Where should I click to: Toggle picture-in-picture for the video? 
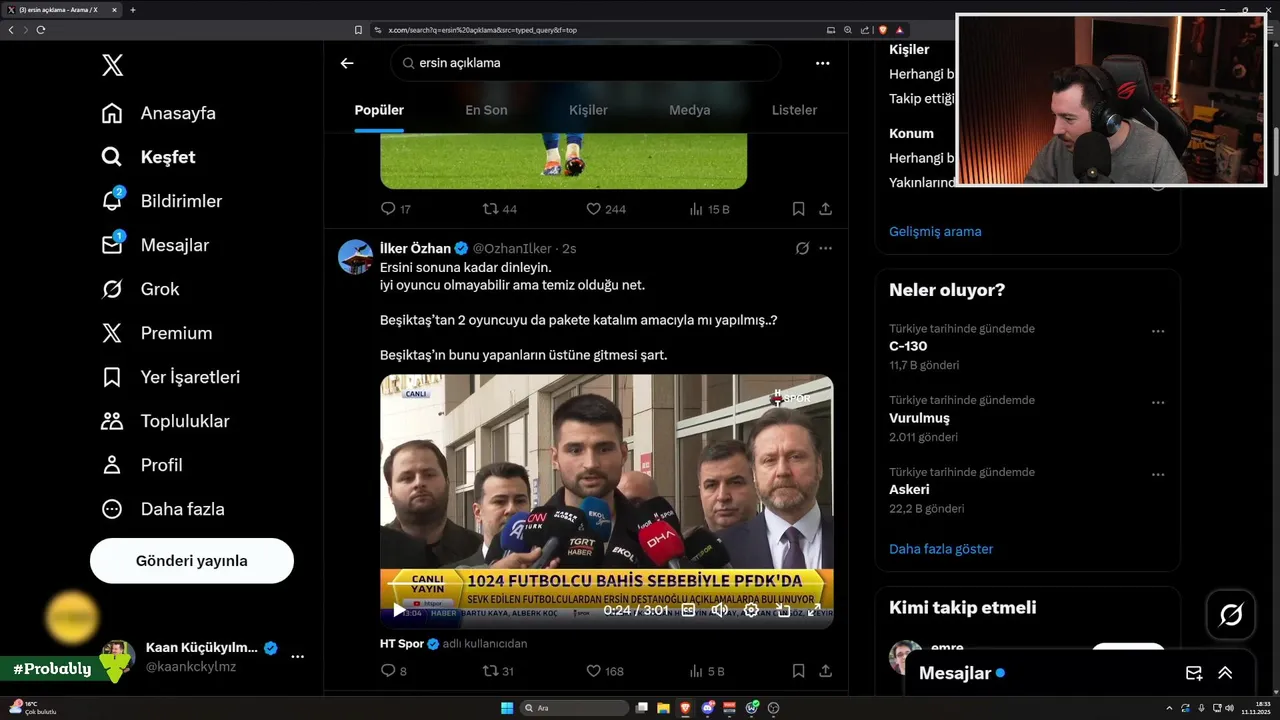tap(783, 610)
